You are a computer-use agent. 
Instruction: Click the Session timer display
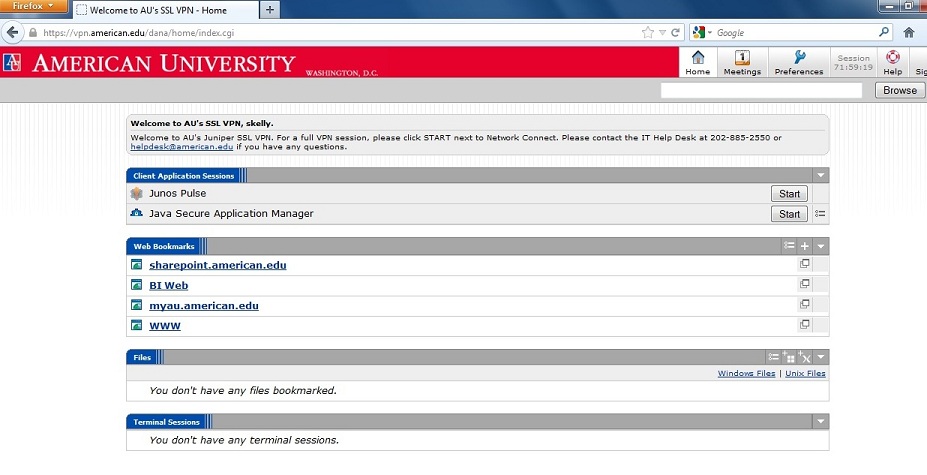pos(853,62)
